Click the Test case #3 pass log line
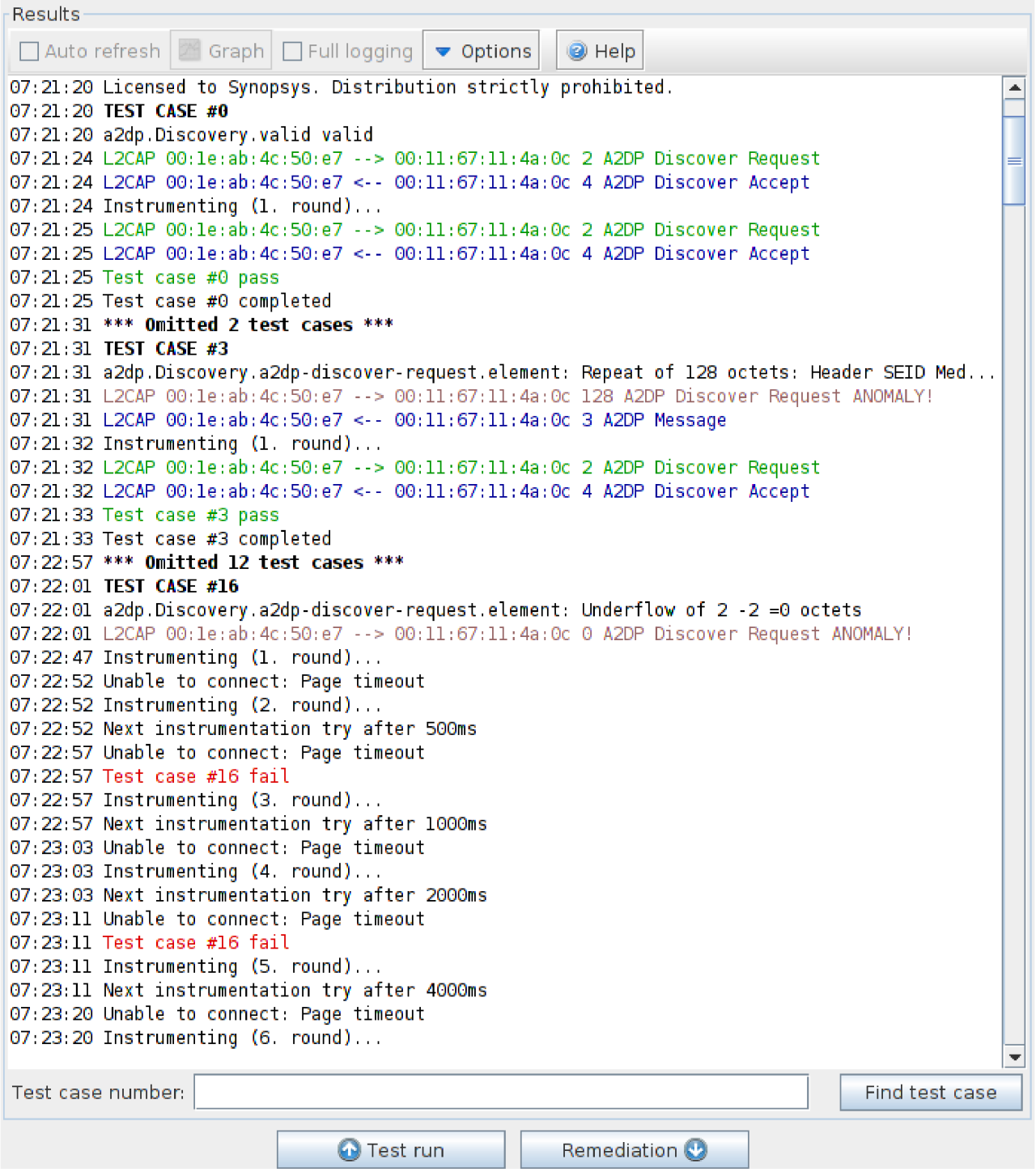This screenshot has width=1036, height=1172. coord(191,515)
